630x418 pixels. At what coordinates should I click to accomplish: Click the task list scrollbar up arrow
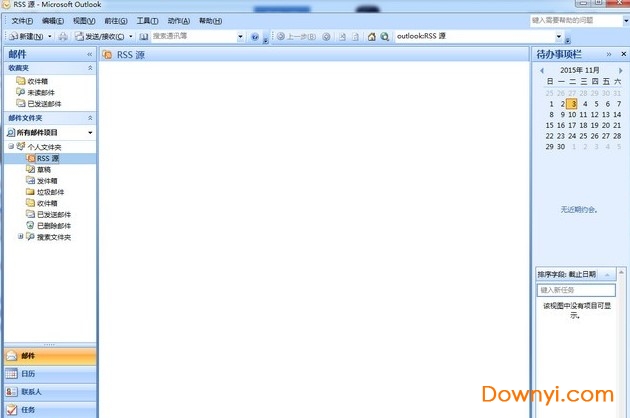click(x=622, y=273)
